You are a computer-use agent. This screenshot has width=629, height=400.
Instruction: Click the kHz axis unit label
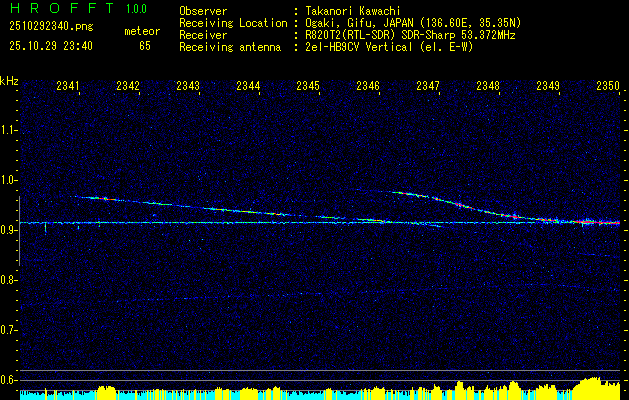point(9,81)
